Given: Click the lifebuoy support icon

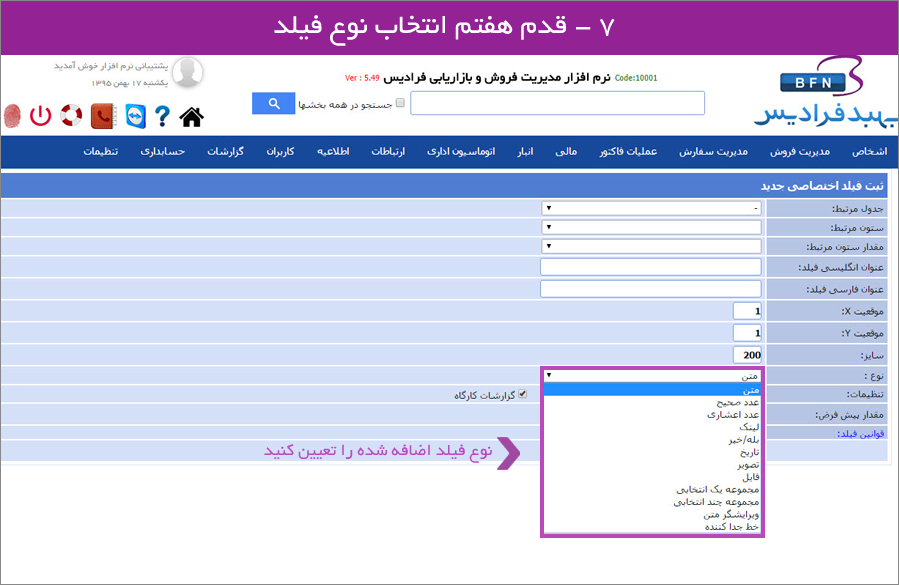Looking at the screenshot, I should coord(72,115).
